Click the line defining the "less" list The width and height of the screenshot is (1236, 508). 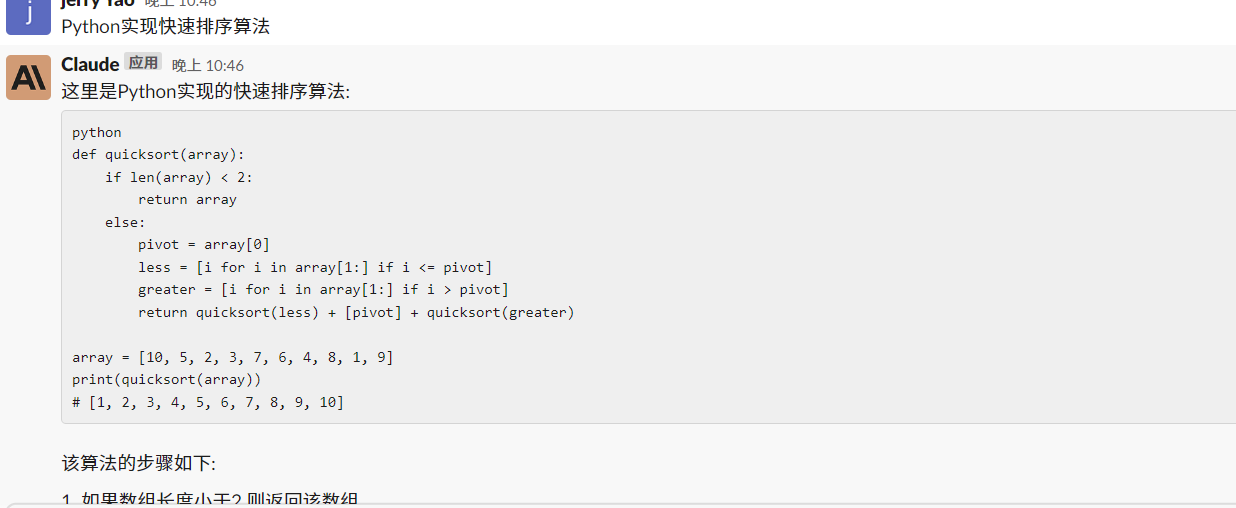point(315,267)
